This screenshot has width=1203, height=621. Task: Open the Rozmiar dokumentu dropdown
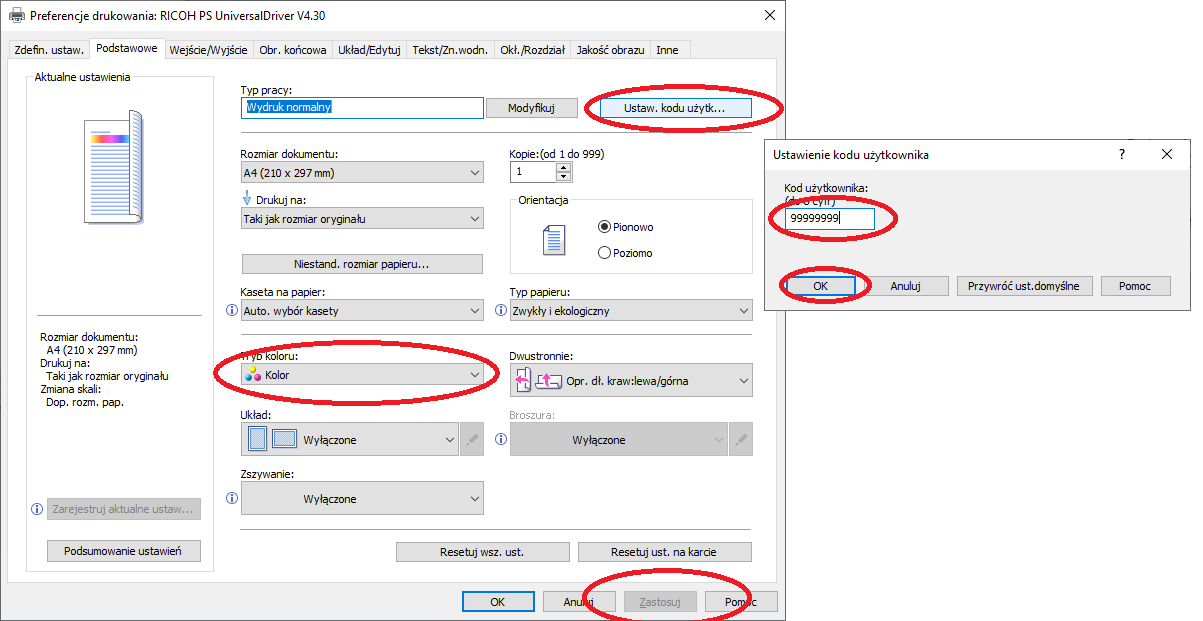pos(362,173)
